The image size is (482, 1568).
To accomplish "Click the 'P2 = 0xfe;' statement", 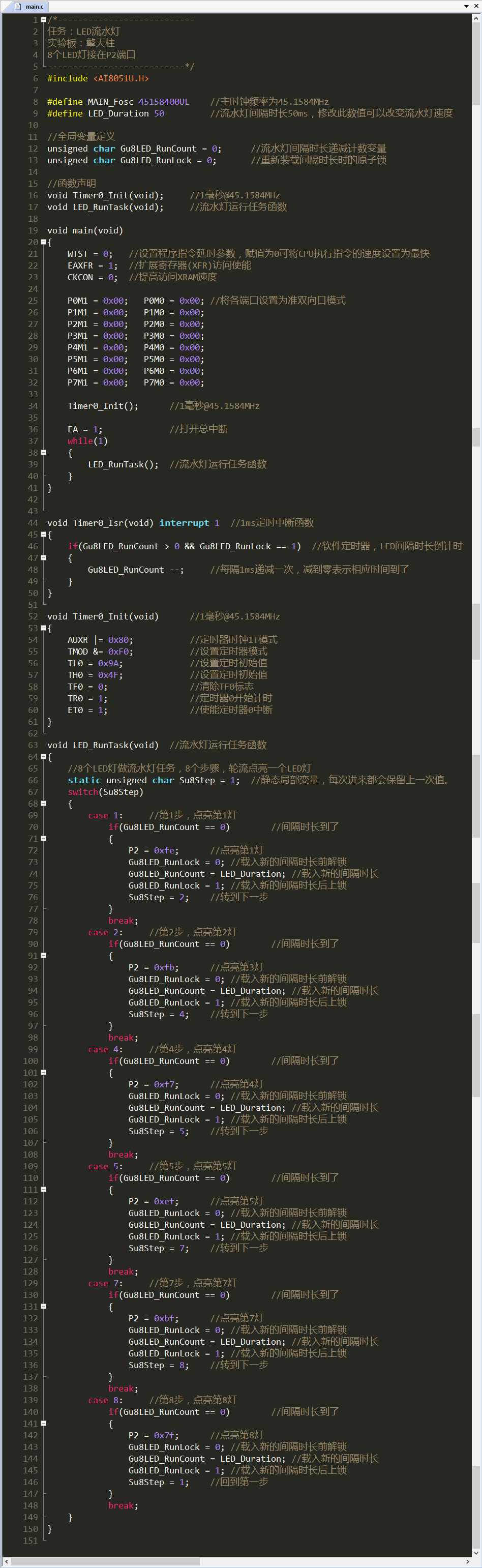I will pyautogui.click(x=154, y=850).
